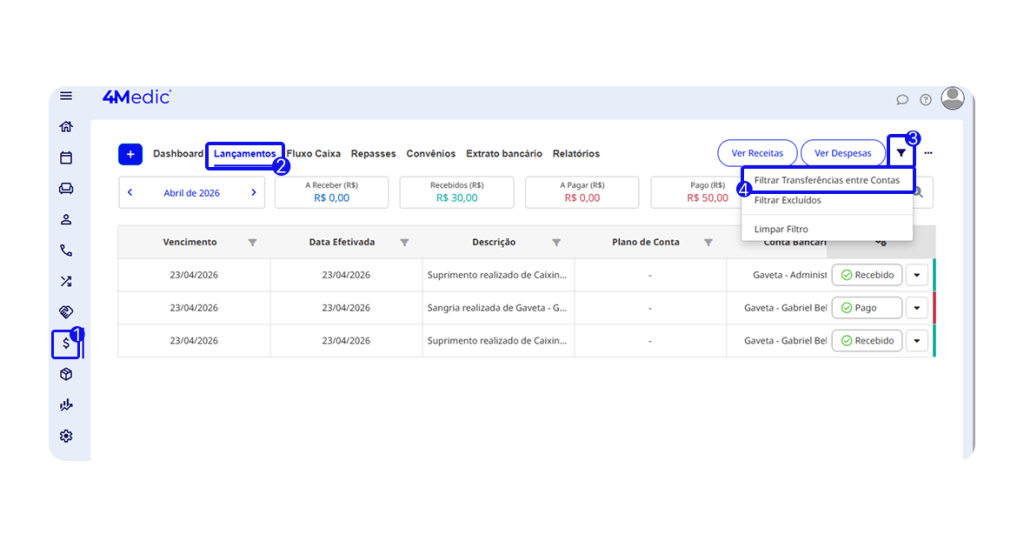
Task: Filter the Descrição column
Action: coord(556,242)
